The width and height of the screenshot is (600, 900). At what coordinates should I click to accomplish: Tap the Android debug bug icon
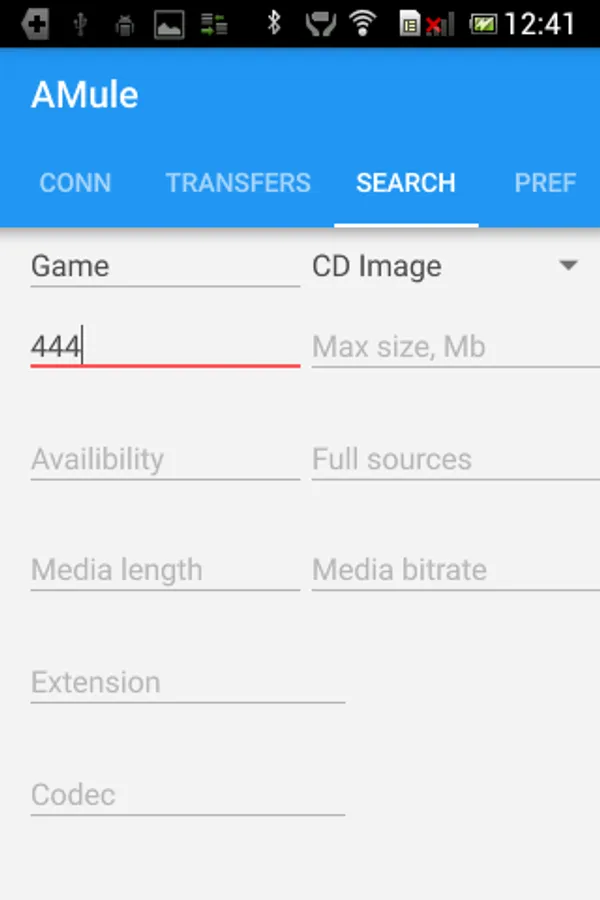pos(125,25)
